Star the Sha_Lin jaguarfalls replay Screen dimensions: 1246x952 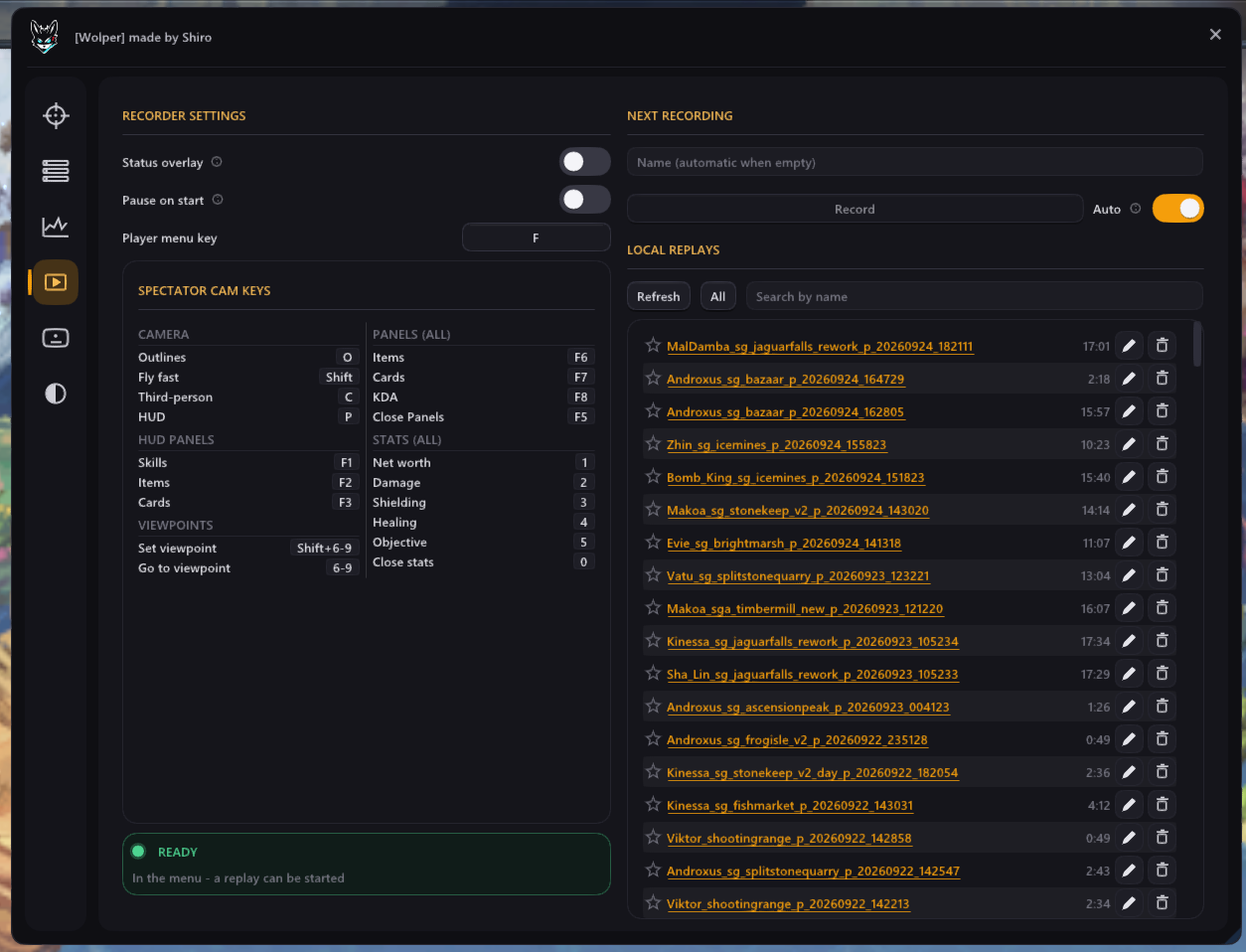pyautogui.click(x=653, y=673)
